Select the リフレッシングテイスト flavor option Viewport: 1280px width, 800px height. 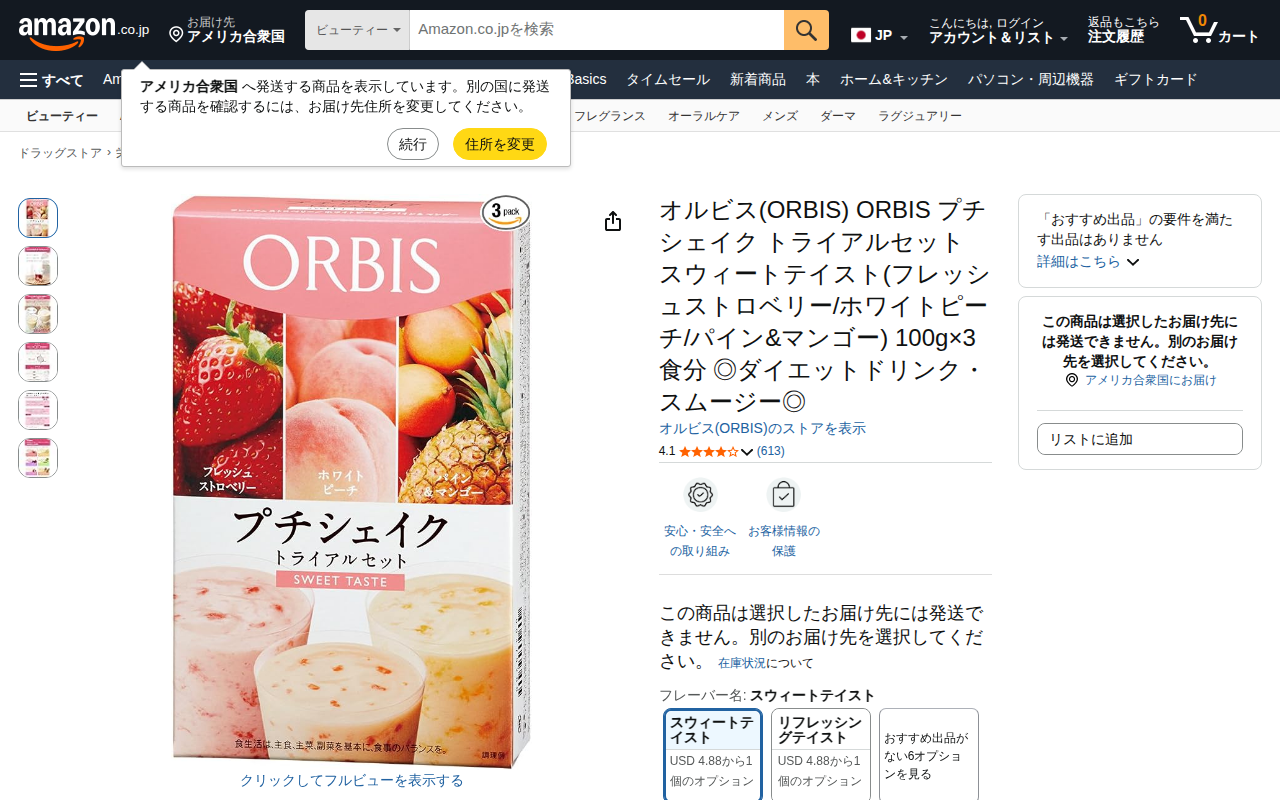(x=821, y=755)
